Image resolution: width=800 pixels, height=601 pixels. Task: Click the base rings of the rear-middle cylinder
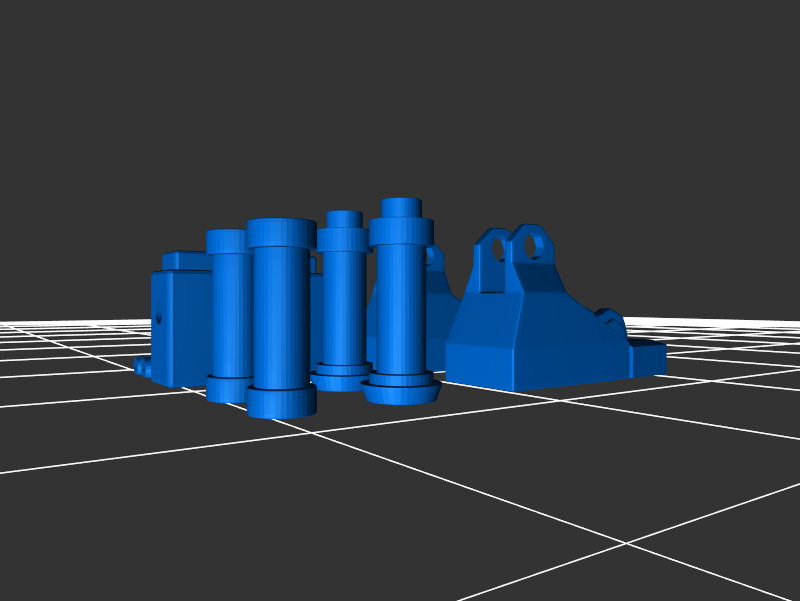[339, 378]
